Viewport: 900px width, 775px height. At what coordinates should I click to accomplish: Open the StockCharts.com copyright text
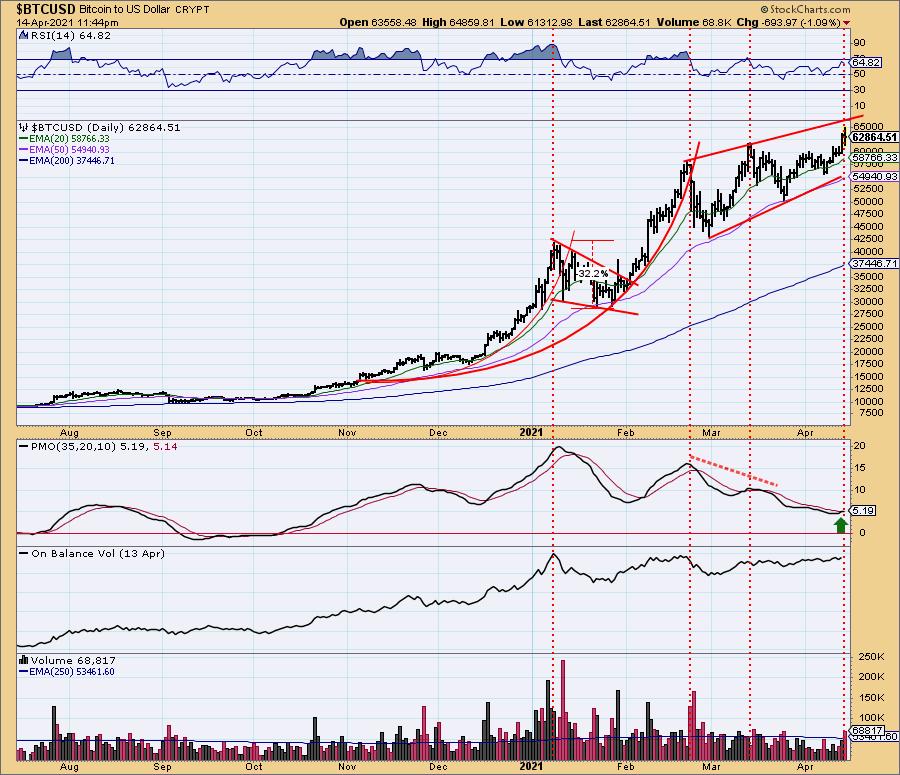pos(805,9)
